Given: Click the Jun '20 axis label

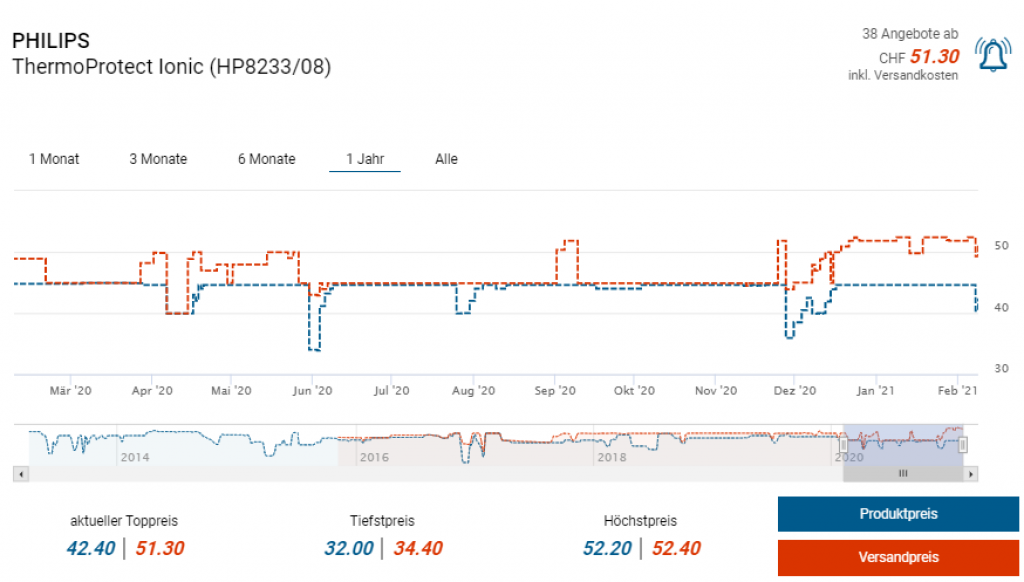Looking at the screenshot, I should click(312, 391).
